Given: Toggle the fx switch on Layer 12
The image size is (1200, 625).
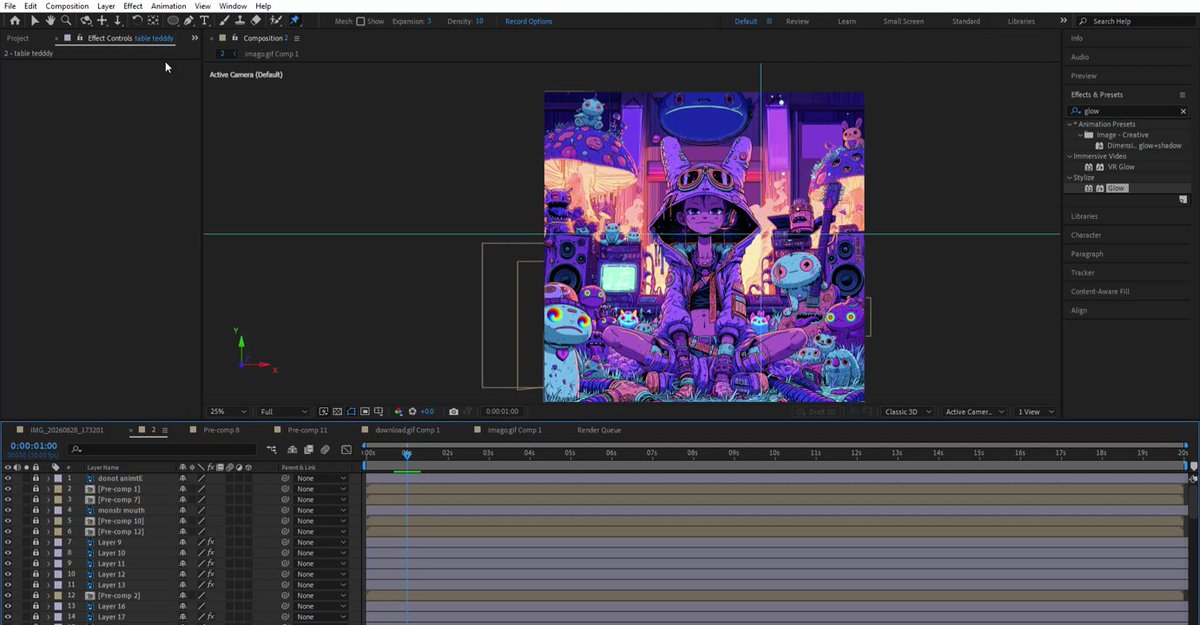Looking at the screenshot, I should [x=210, y=574].
